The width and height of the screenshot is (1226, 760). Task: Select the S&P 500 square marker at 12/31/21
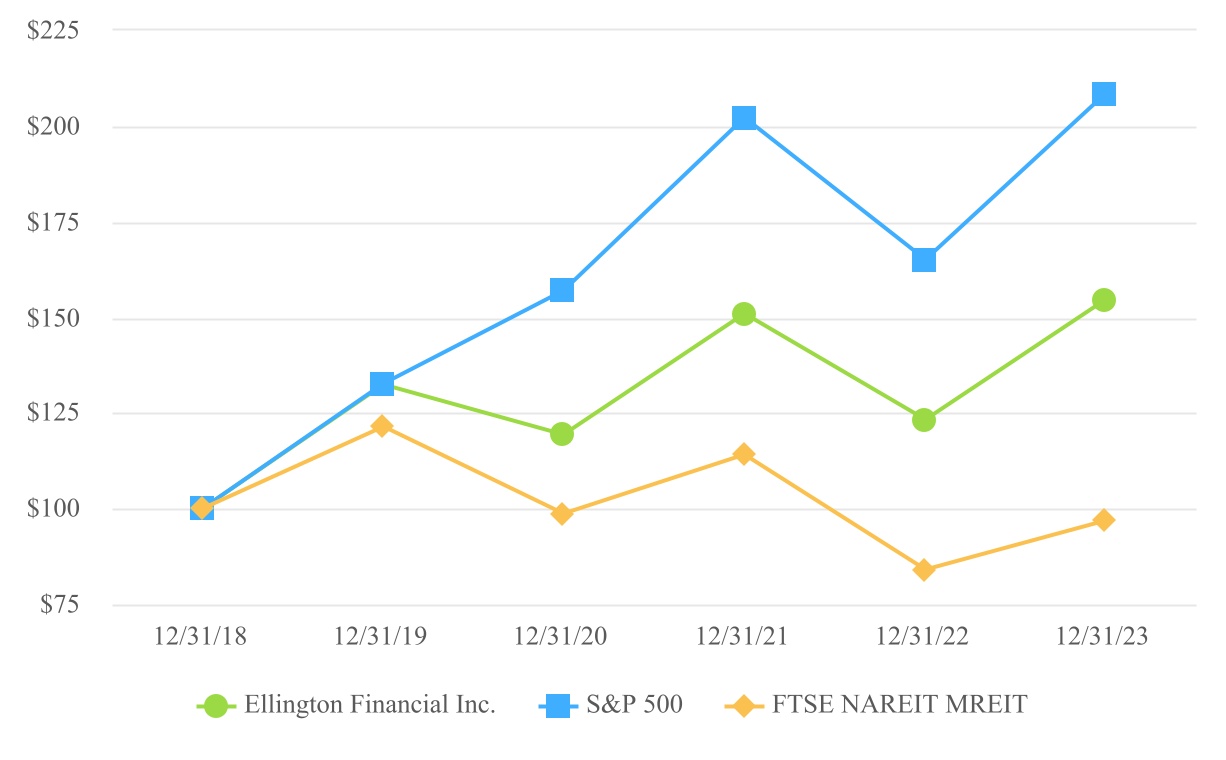click(743, 118)
